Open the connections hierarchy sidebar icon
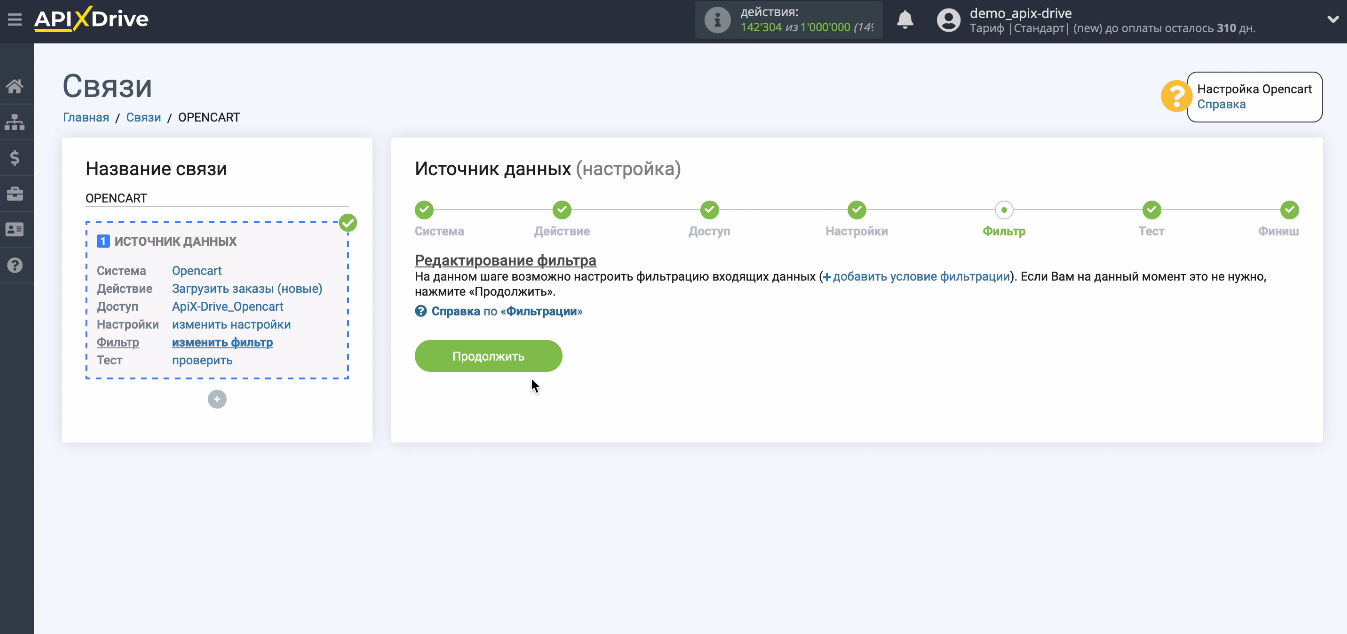Viewport: 1347px width, 634px height. [15, 122]
